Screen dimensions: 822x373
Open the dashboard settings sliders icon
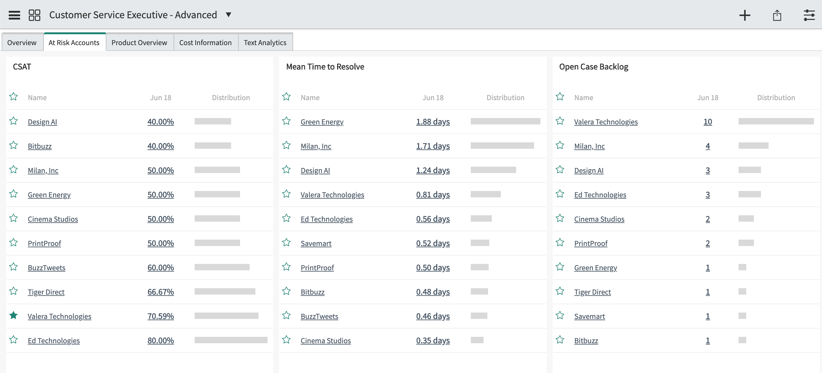(x=809, y=15)
